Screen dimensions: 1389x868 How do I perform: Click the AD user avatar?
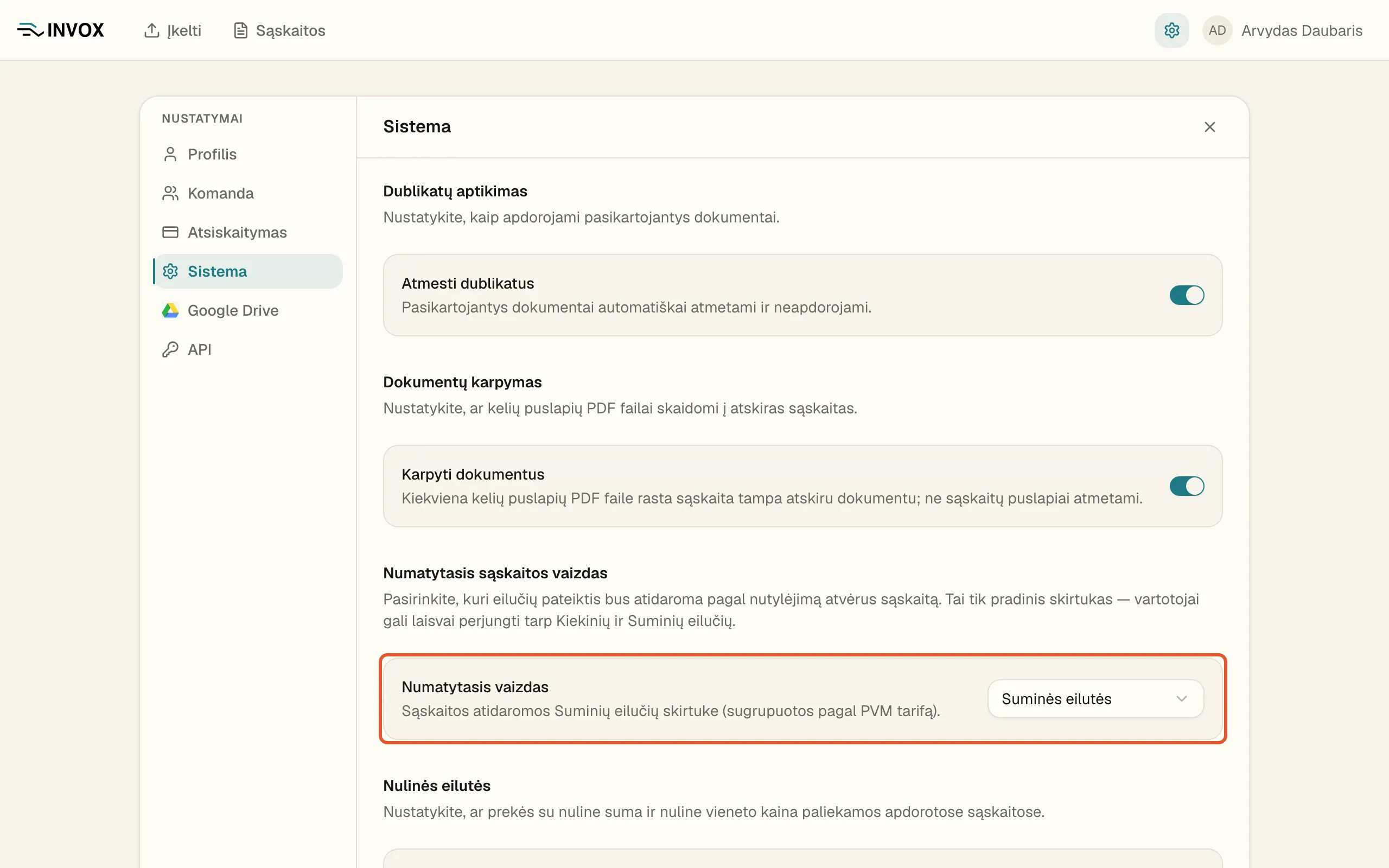[x=1217, y=30]
